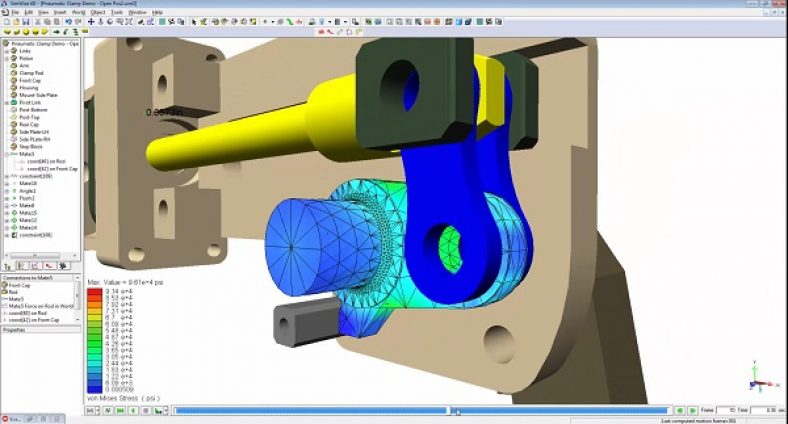Click the New document toolbar icon
The width and height of the screenshot is (788, 424).
7,22
